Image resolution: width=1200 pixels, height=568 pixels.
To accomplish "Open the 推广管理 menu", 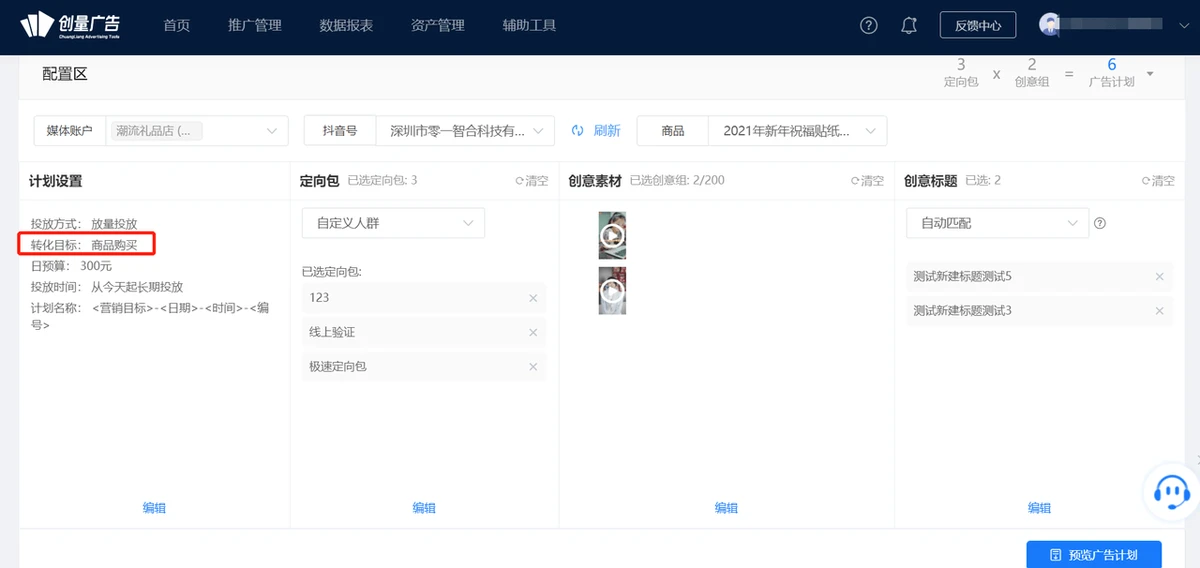I will (x=254, y=26).
